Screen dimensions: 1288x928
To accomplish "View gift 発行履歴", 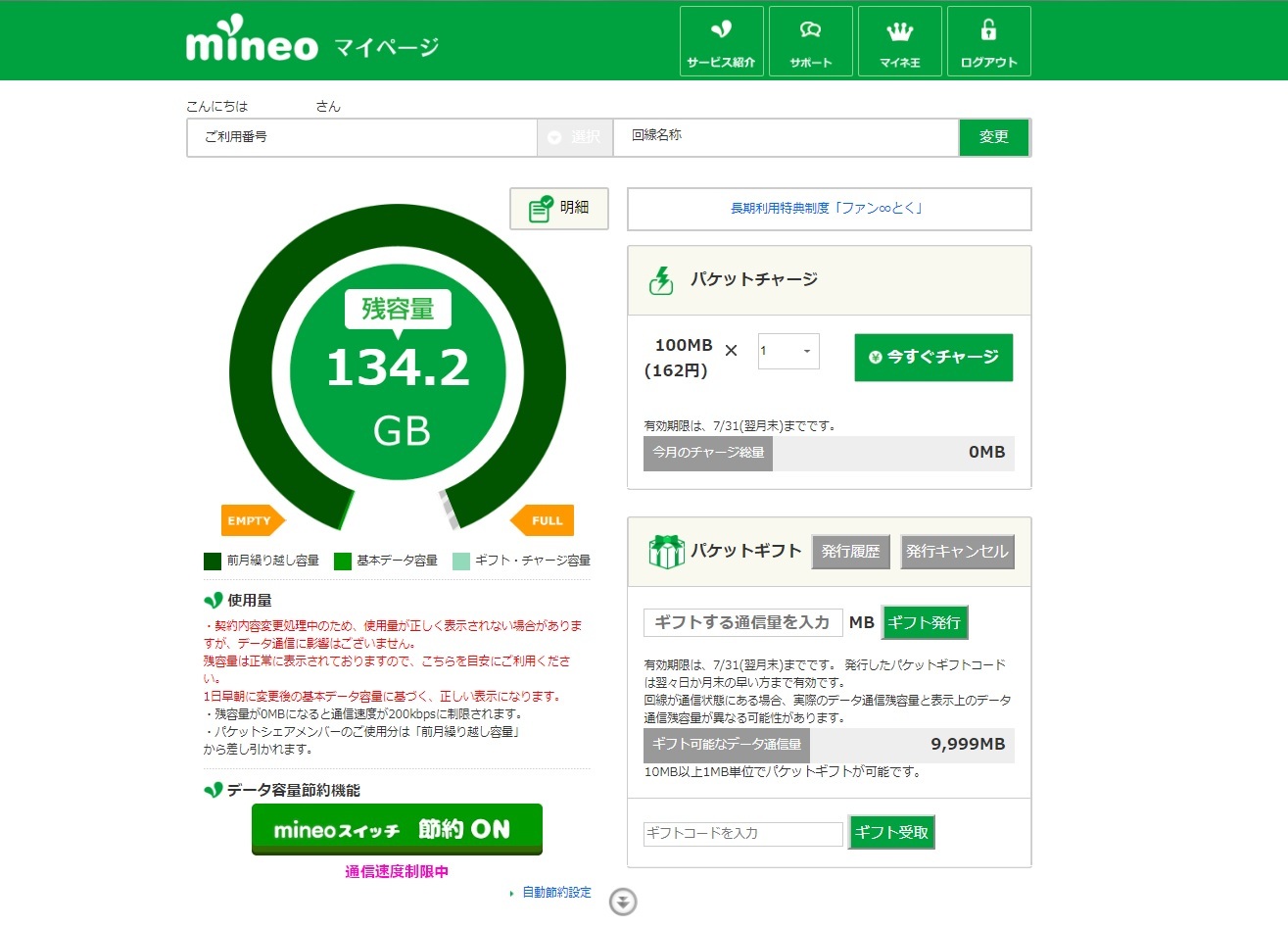I will pyautogui.click(x=850, y=552).
